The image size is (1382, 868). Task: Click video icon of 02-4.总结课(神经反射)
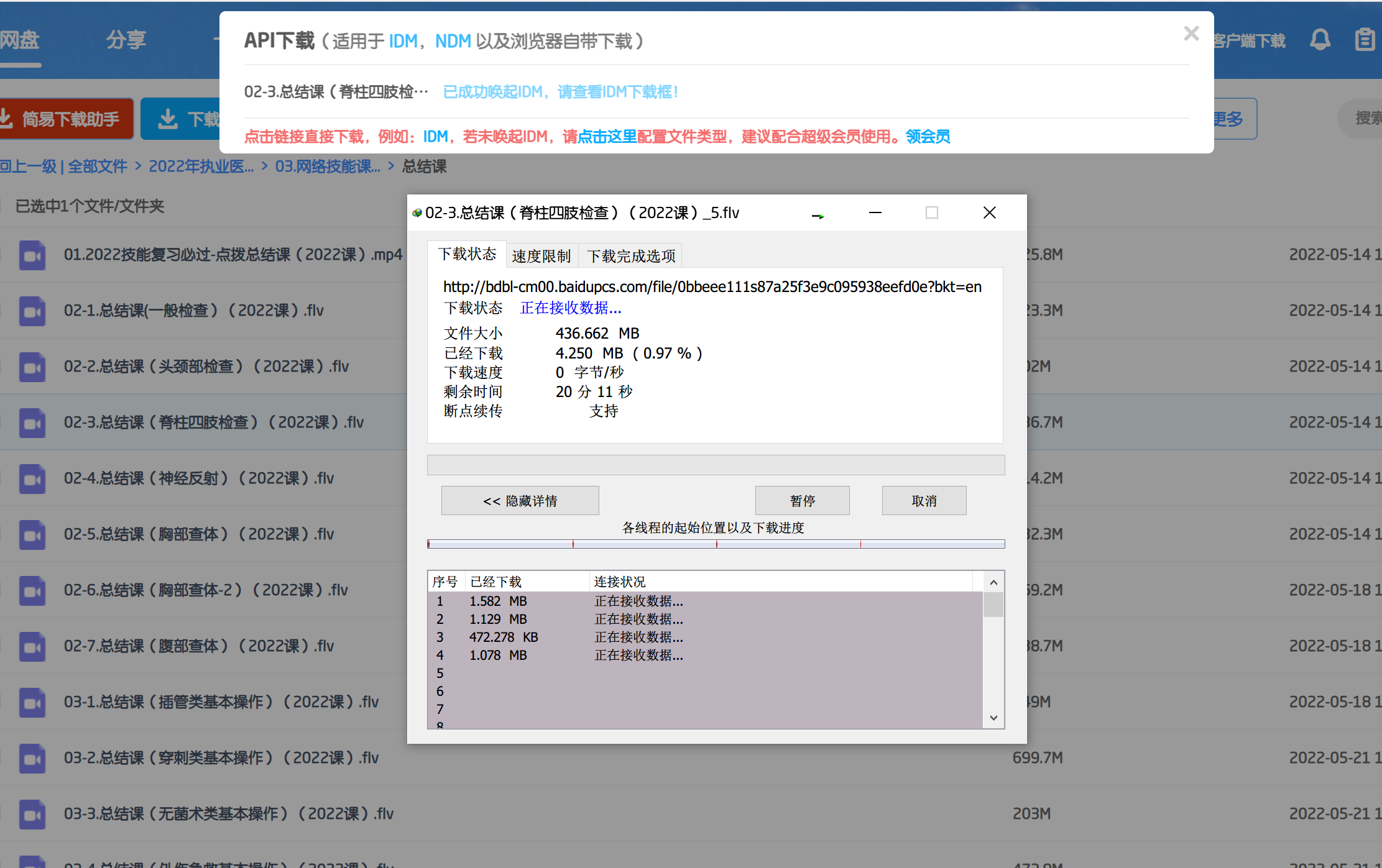pyautogui.click(x=32, y=478)
